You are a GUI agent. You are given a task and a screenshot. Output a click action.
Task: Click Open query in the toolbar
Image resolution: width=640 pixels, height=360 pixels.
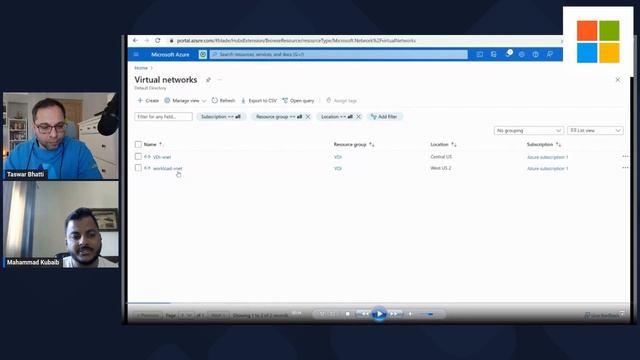click(x=298, y=100)
